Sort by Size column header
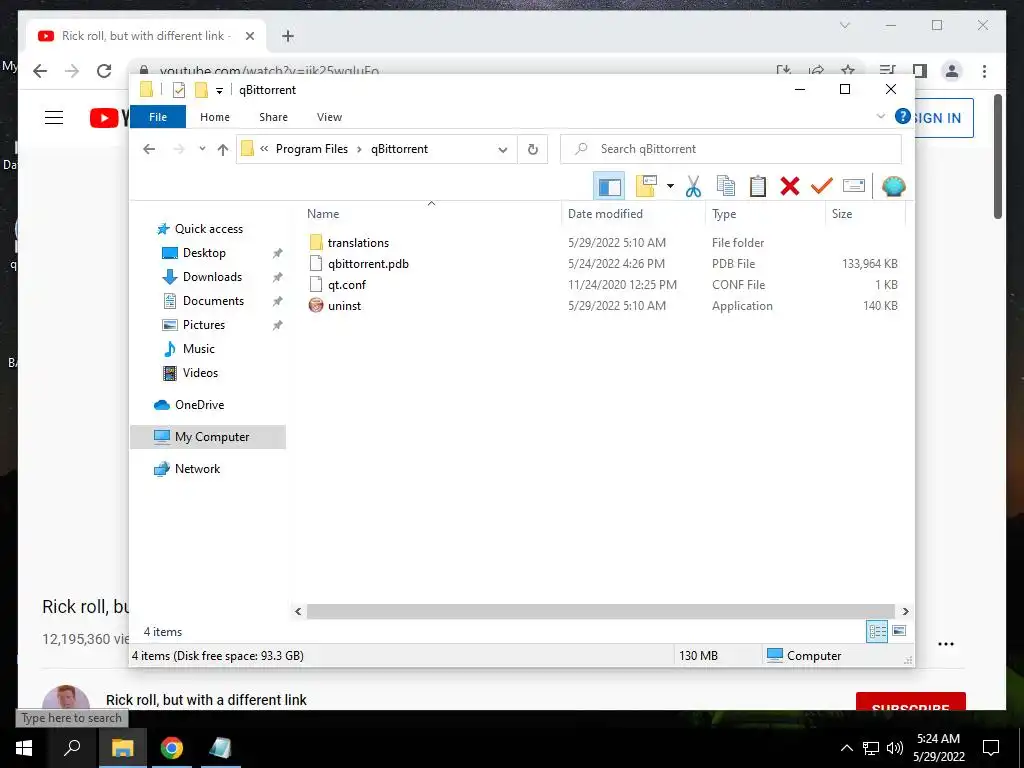This screenshot has height=768, width=1024. click(x=842, y=214)
